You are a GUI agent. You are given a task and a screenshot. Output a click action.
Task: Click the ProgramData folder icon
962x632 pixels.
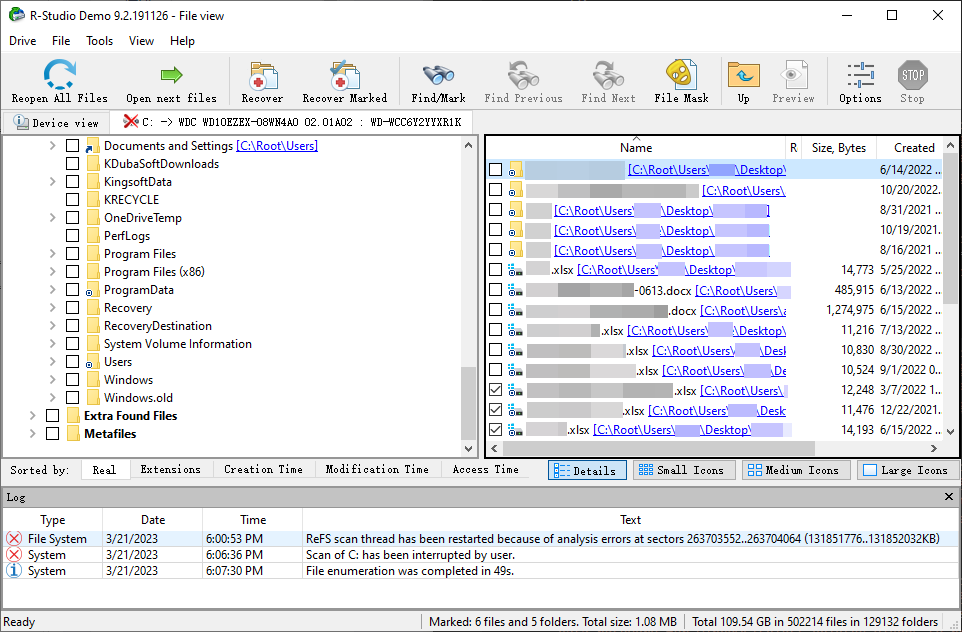point(93,290)
